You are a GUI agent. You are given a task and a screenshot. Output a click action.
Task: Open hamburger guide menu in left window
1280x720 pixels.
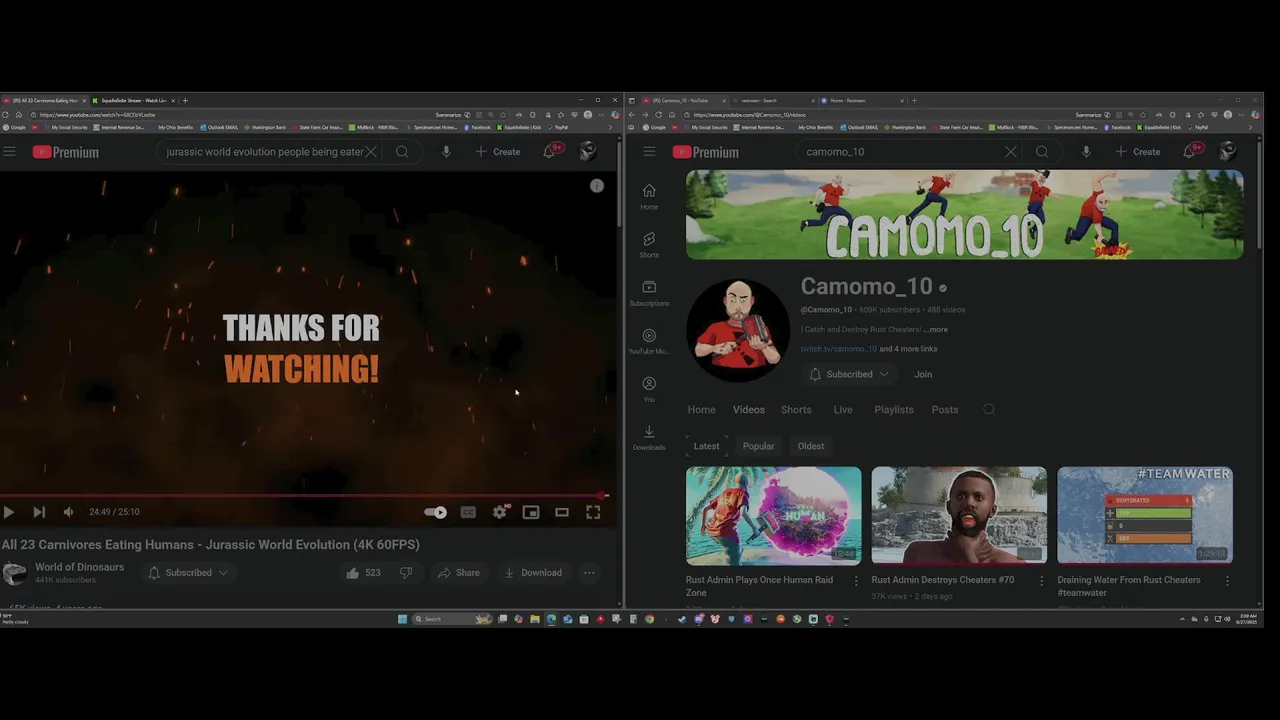(x=9, y=152)
